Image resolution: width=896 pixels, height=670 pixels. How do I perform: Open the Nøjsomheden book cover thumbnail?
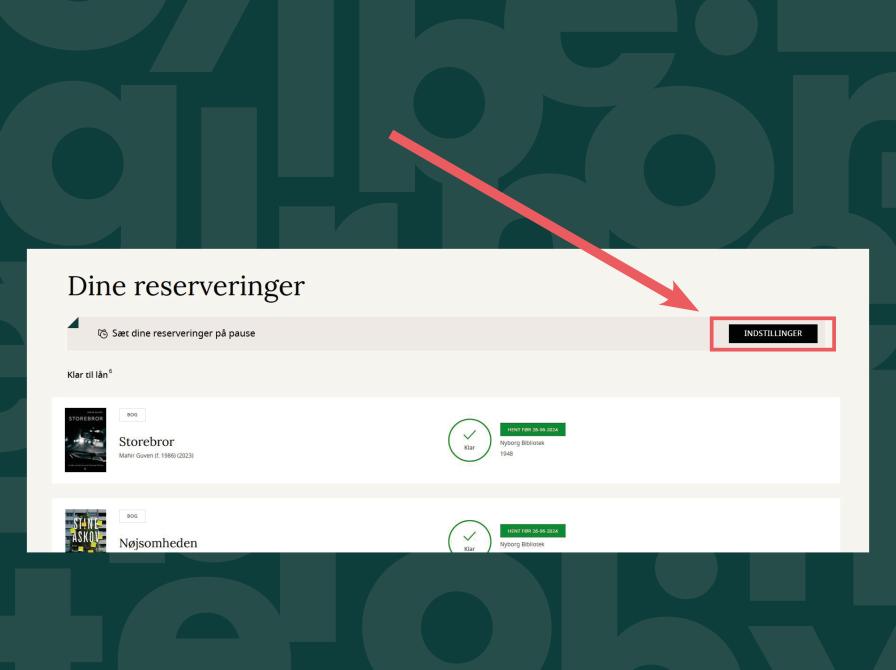[x=85, y=530]
